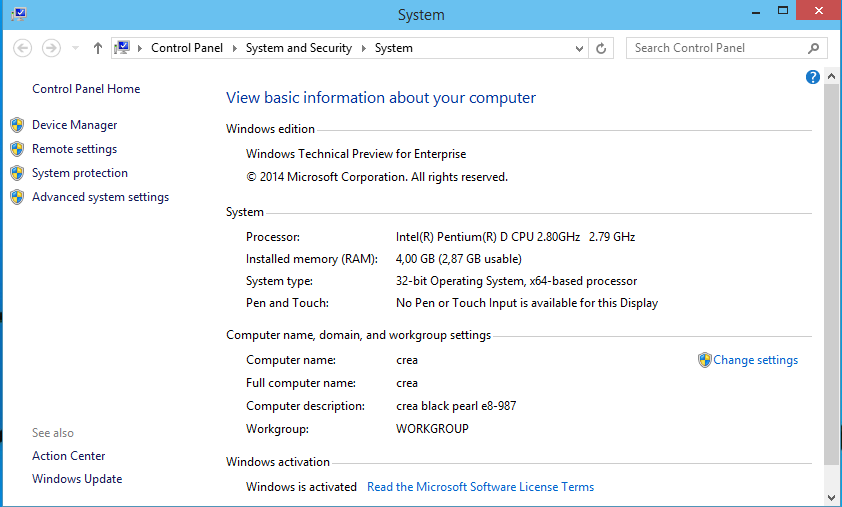Viewport: 842px width, 507px height.
Task: Click the shield icon beside Device Manager
Action: click(x=17, y=125)
